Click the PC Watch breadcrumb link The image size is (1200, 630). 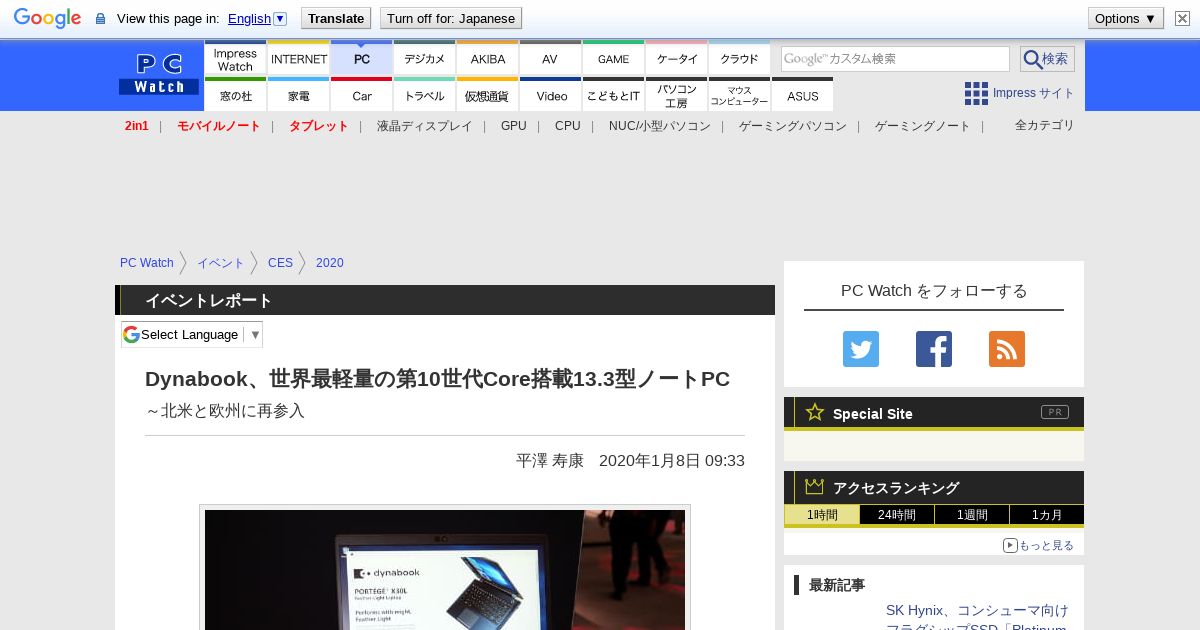(x=147, y=263)
